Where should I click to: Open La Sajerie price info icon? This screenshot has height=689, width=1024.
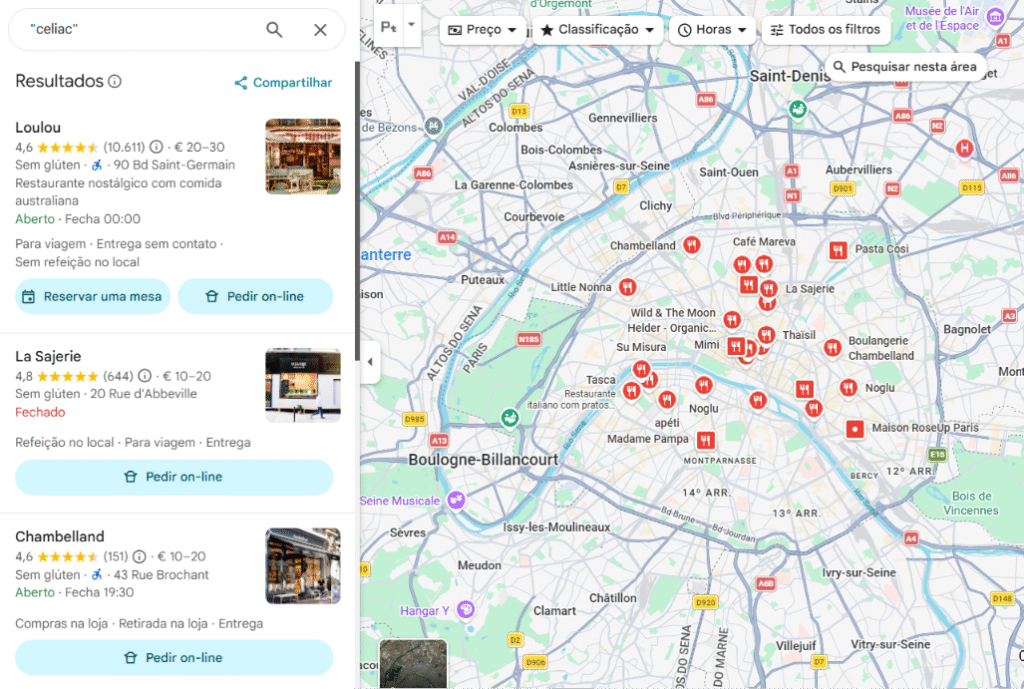[x=144, y=376]
